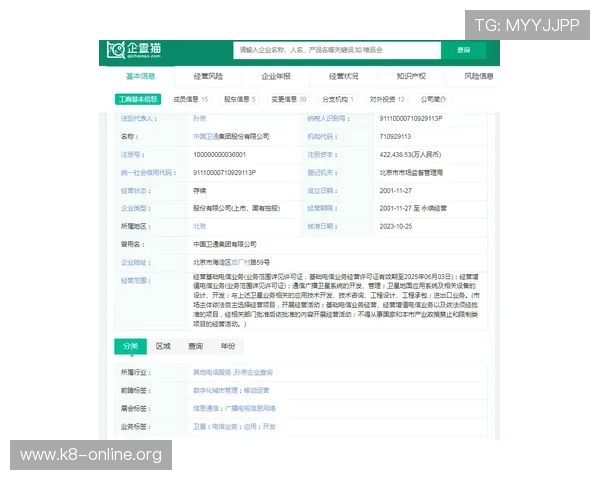Open the 北京 region link
Screen dimensions: 600x480
(199, 226)
